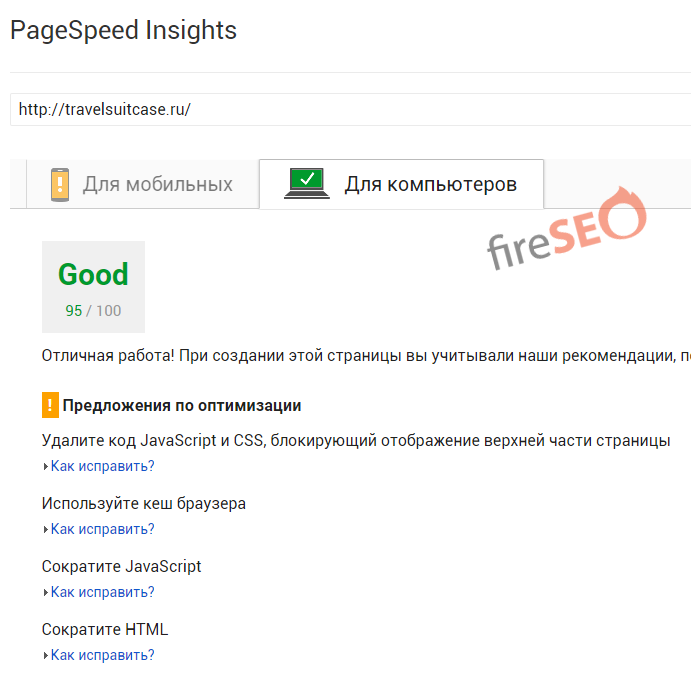Open Как исправить under Используйте кеш браузера
Screen dimensions: 691x678
tap(102, 529)
